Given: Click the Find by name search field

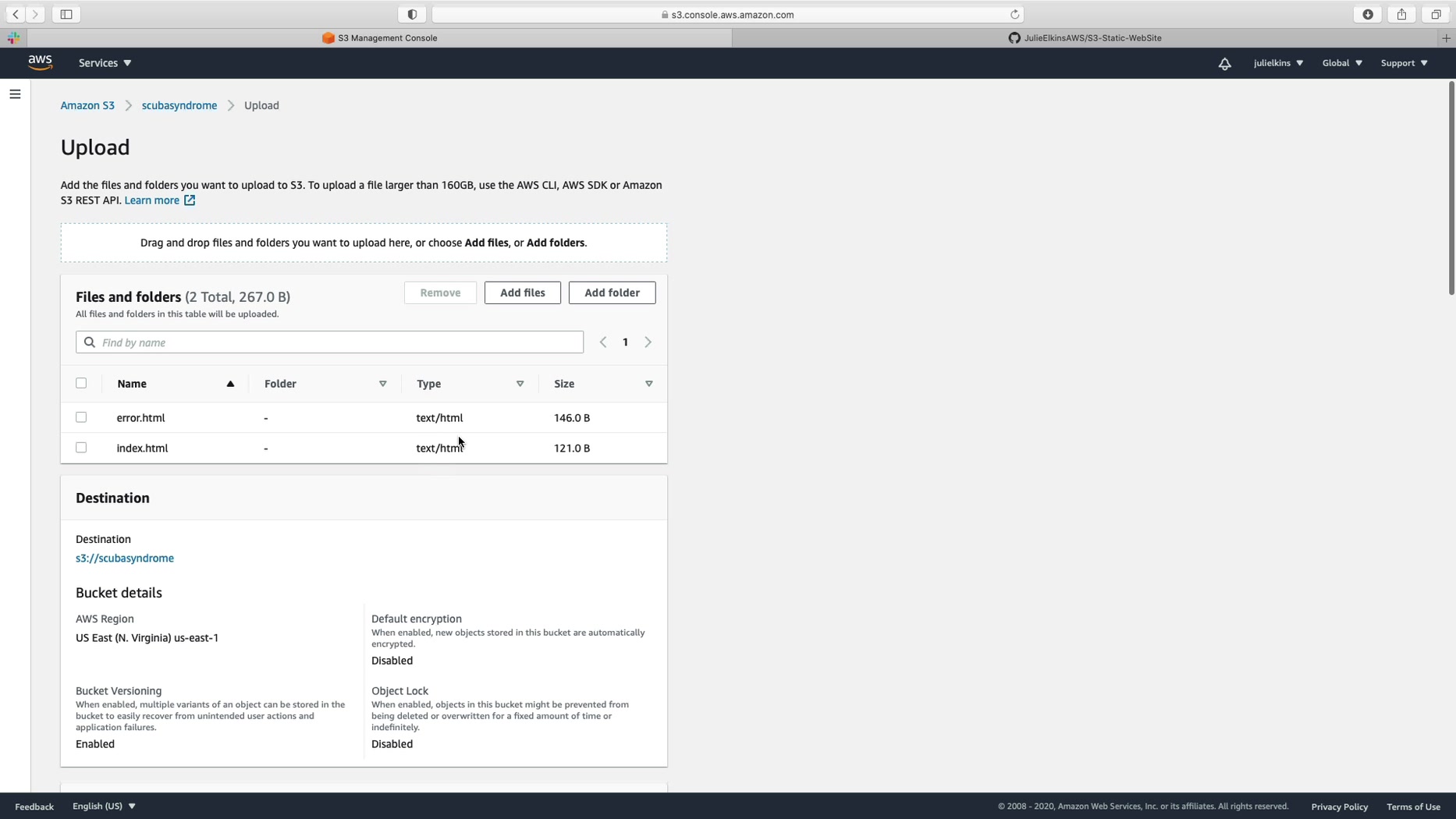Looking at the screenshot, I should tap(329, 342).
